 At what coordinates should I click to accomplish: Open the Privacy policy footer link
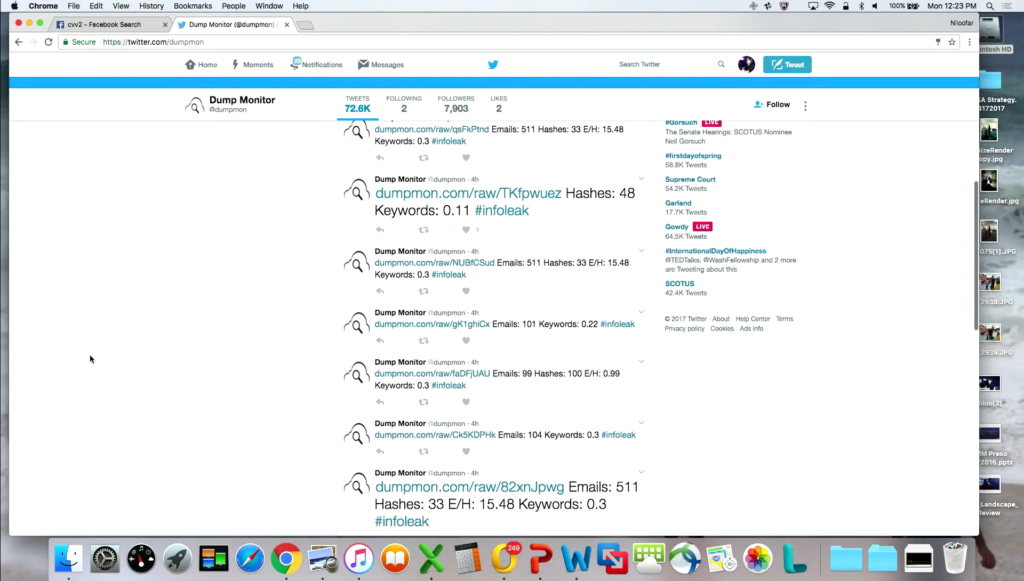coord(684,328)
